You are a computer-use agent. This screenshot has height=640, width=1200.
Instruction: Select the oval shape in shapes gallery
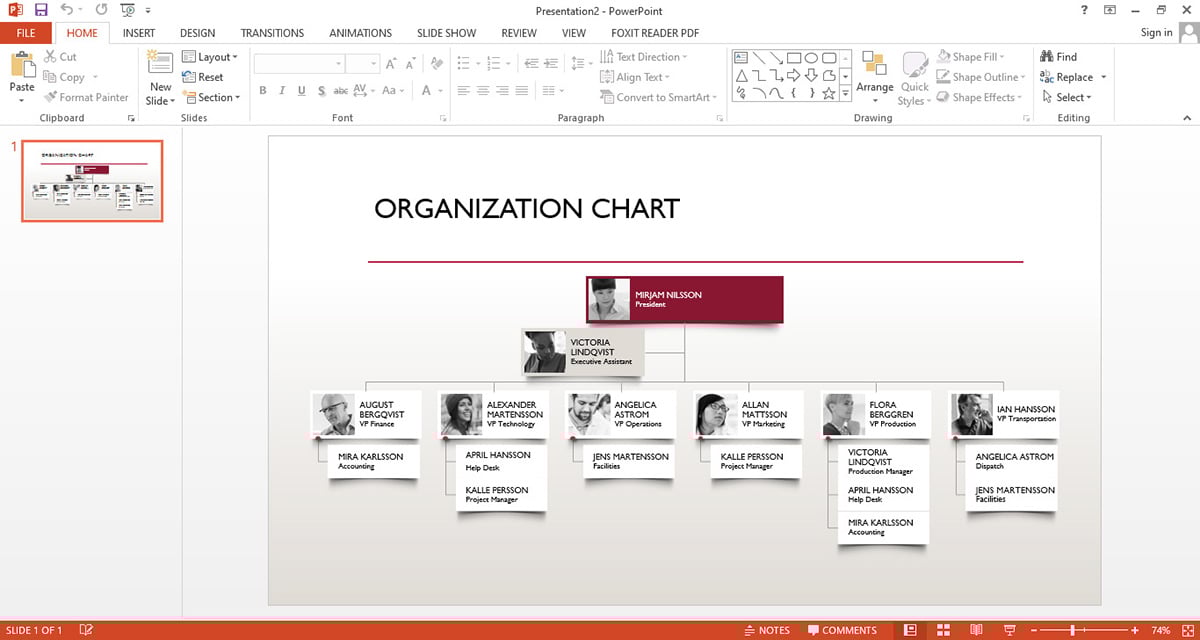pos(811,58)
